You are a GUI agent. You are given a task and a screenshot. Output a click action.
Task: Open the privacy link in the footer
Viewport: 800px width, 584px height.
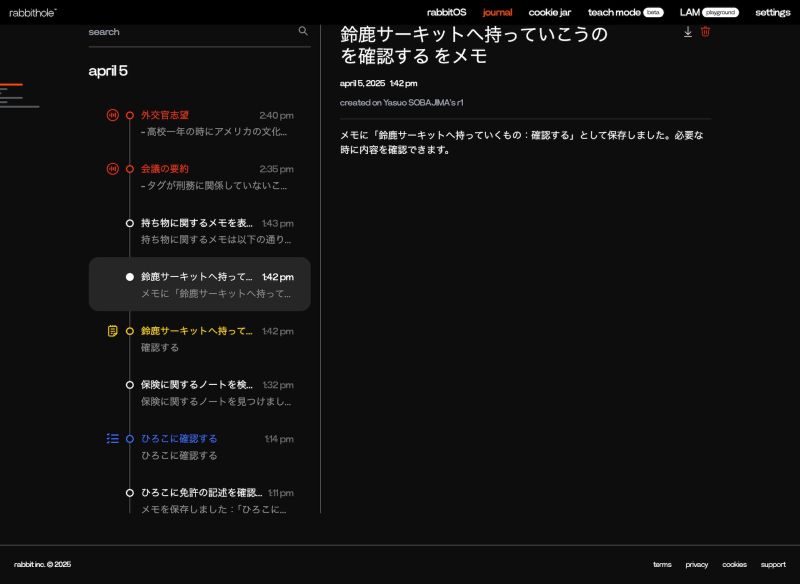tap(696, 565)
